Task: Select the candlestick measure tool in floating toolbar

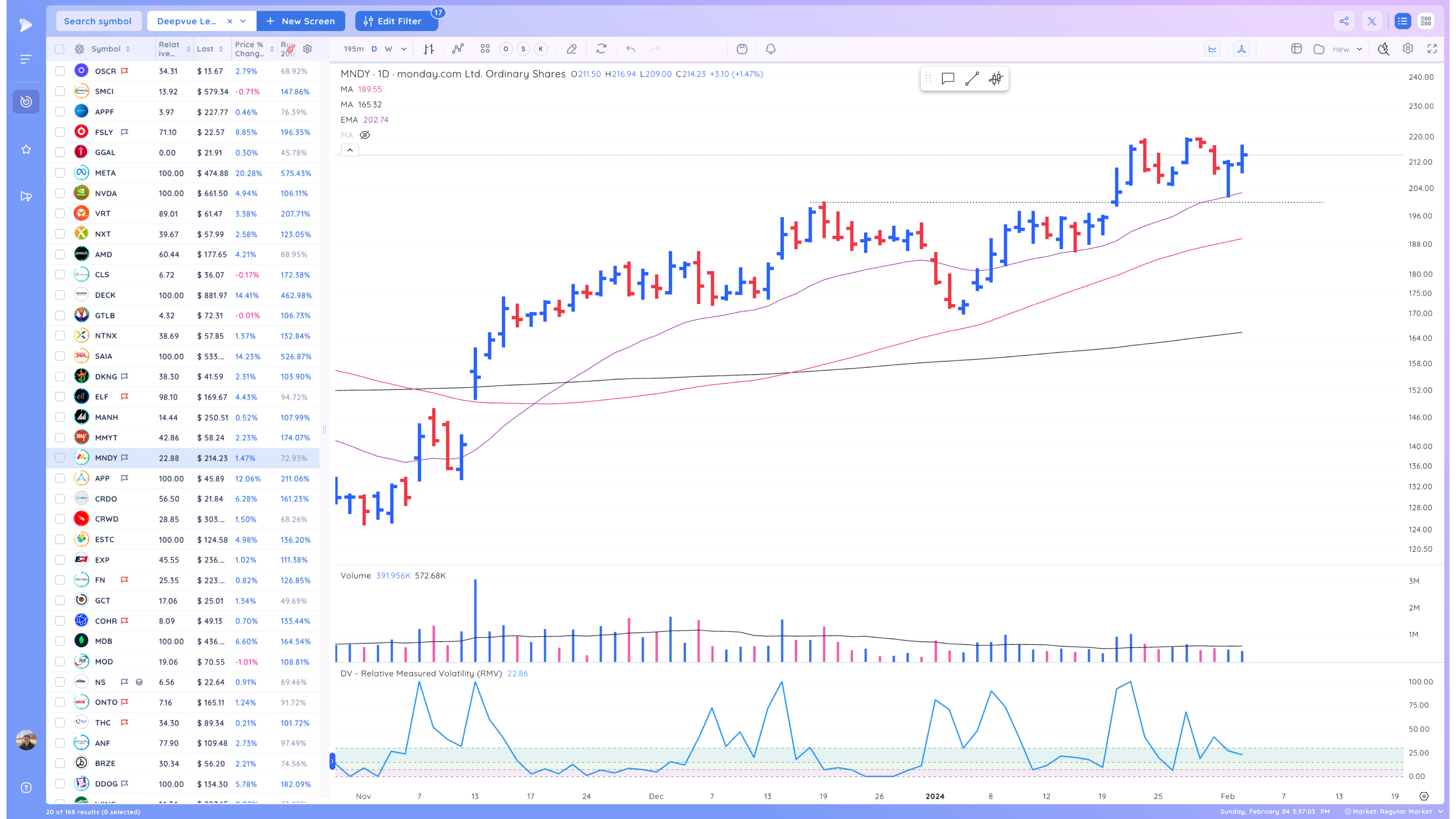Action: 995,79
